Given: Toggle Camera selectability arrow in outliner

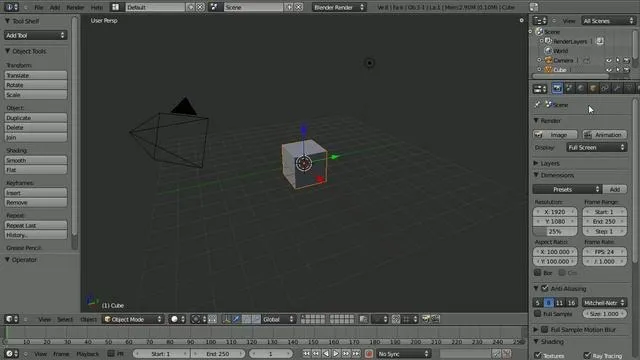Looking at the screenshot, I should coord(618,60).
